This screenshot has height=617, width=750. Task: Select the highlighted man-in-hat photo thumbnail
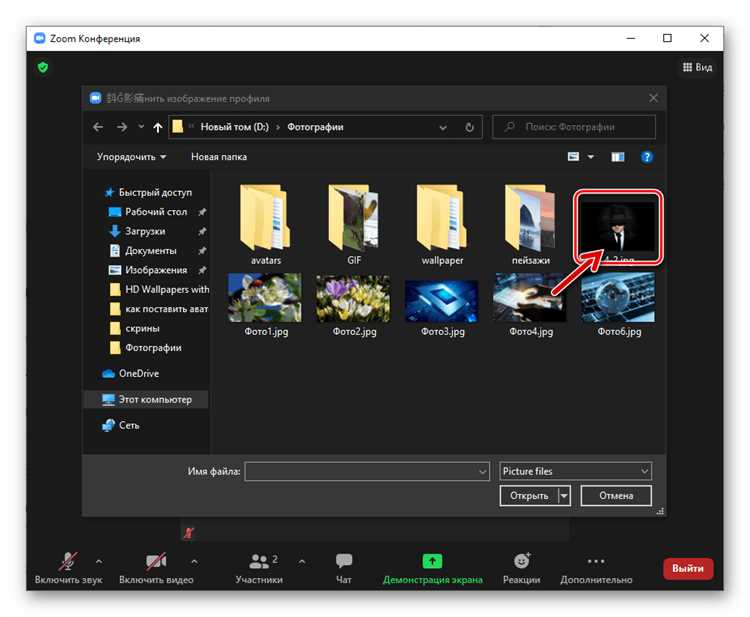tap(618, 227)
